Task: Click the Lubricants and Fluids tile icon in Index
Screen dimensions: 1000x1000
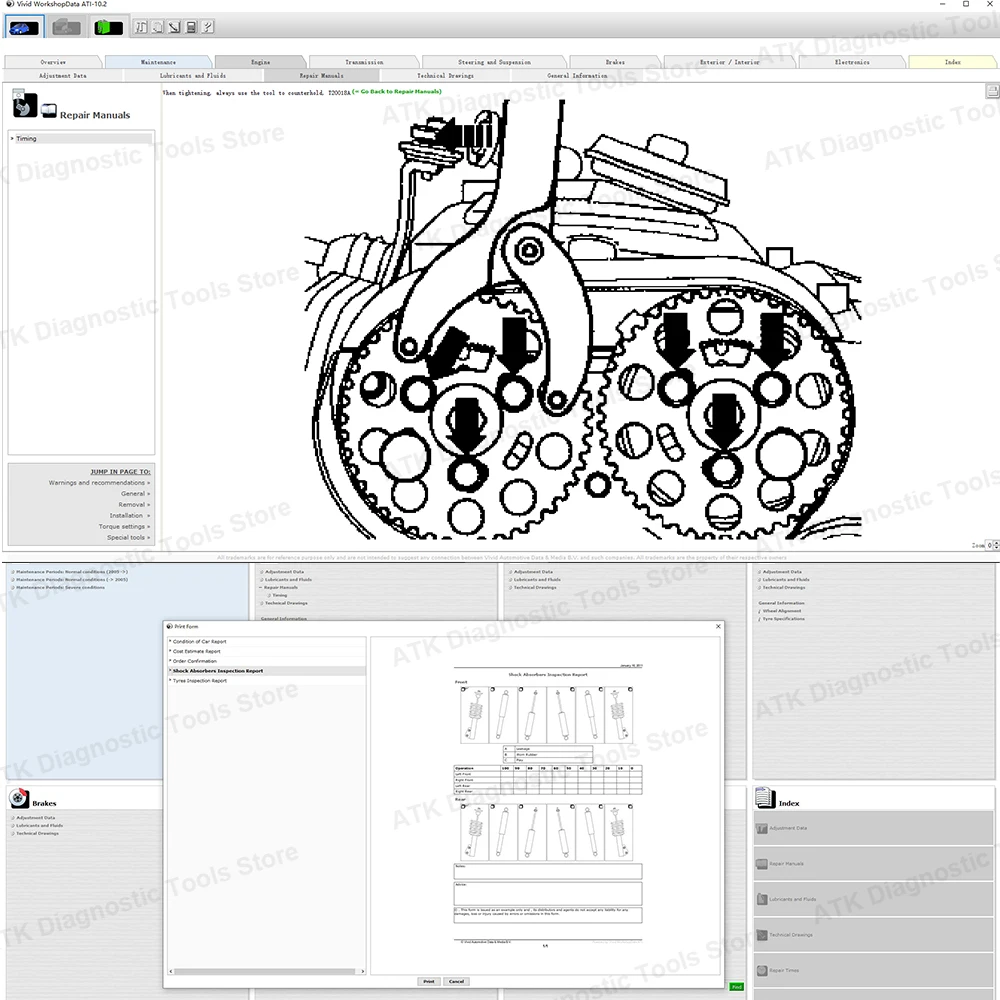Action: point(761,899)
